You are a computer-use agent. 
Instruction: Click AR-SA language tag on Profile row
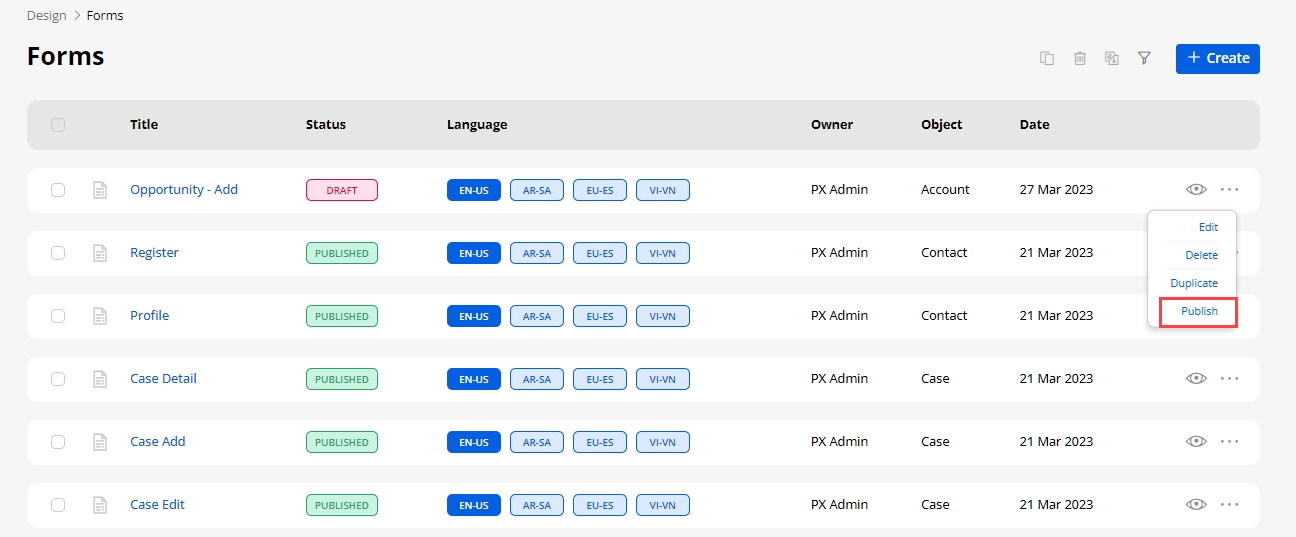[x=537, y=316]
